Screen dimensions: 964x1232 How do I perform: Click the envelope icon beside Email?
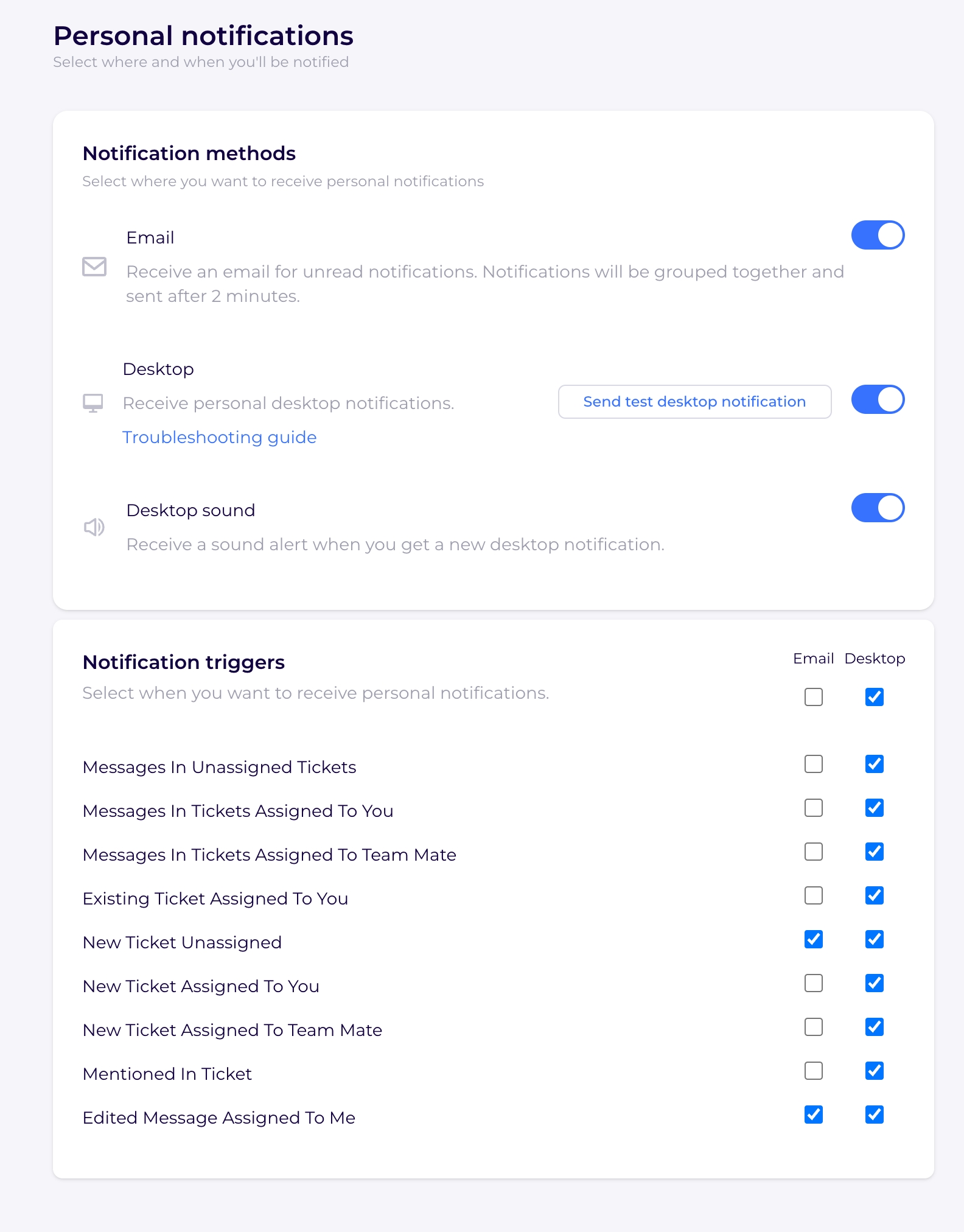(x=94, y=267)
